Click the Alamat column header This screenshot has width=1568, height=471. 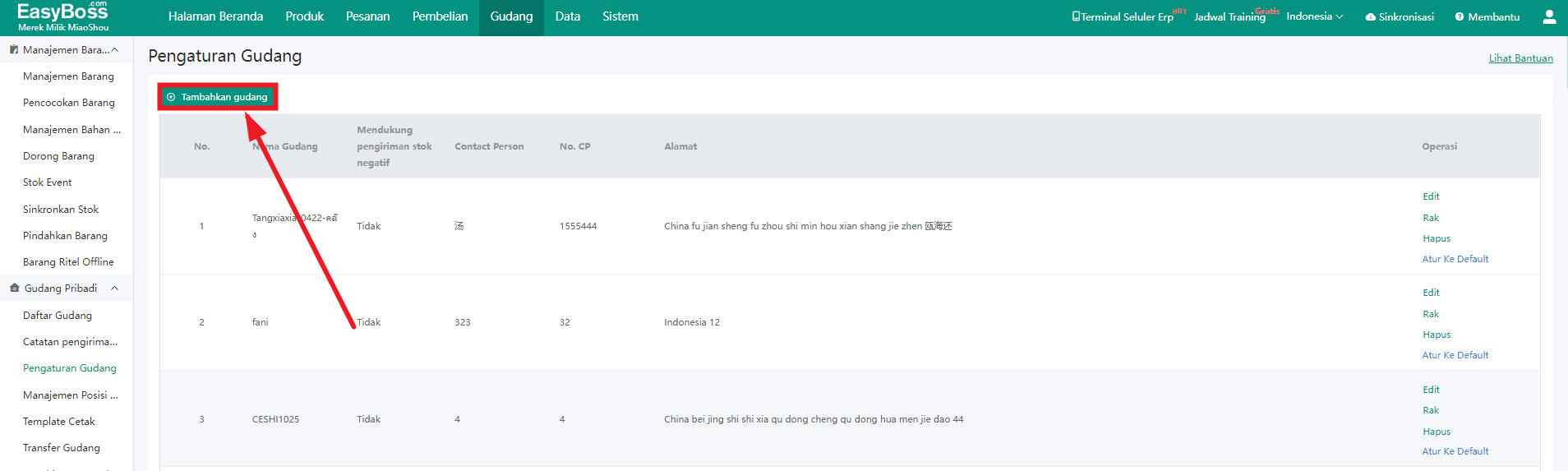[x=680, y=146]
